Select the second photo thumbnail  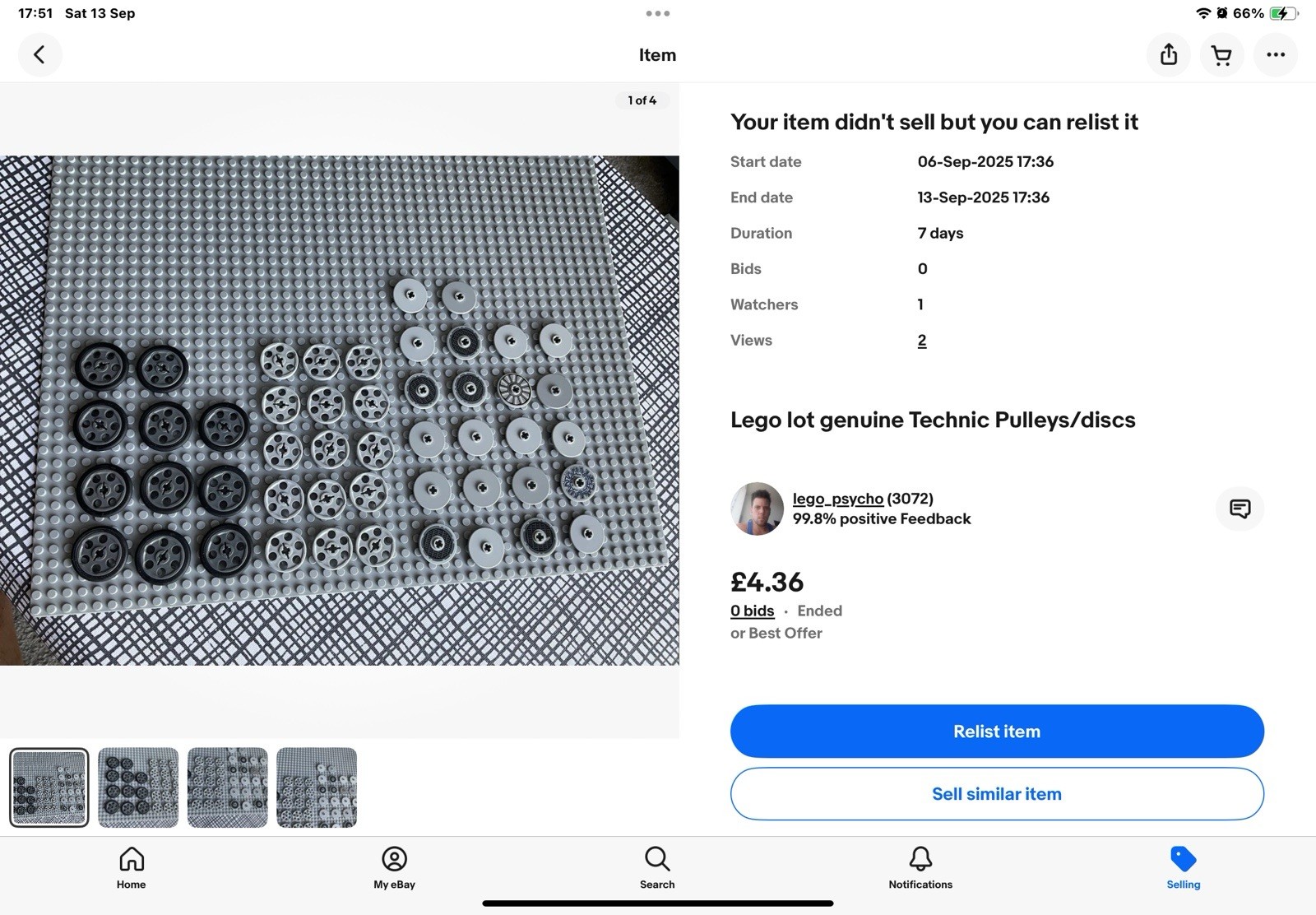click(x=138, y=787)
